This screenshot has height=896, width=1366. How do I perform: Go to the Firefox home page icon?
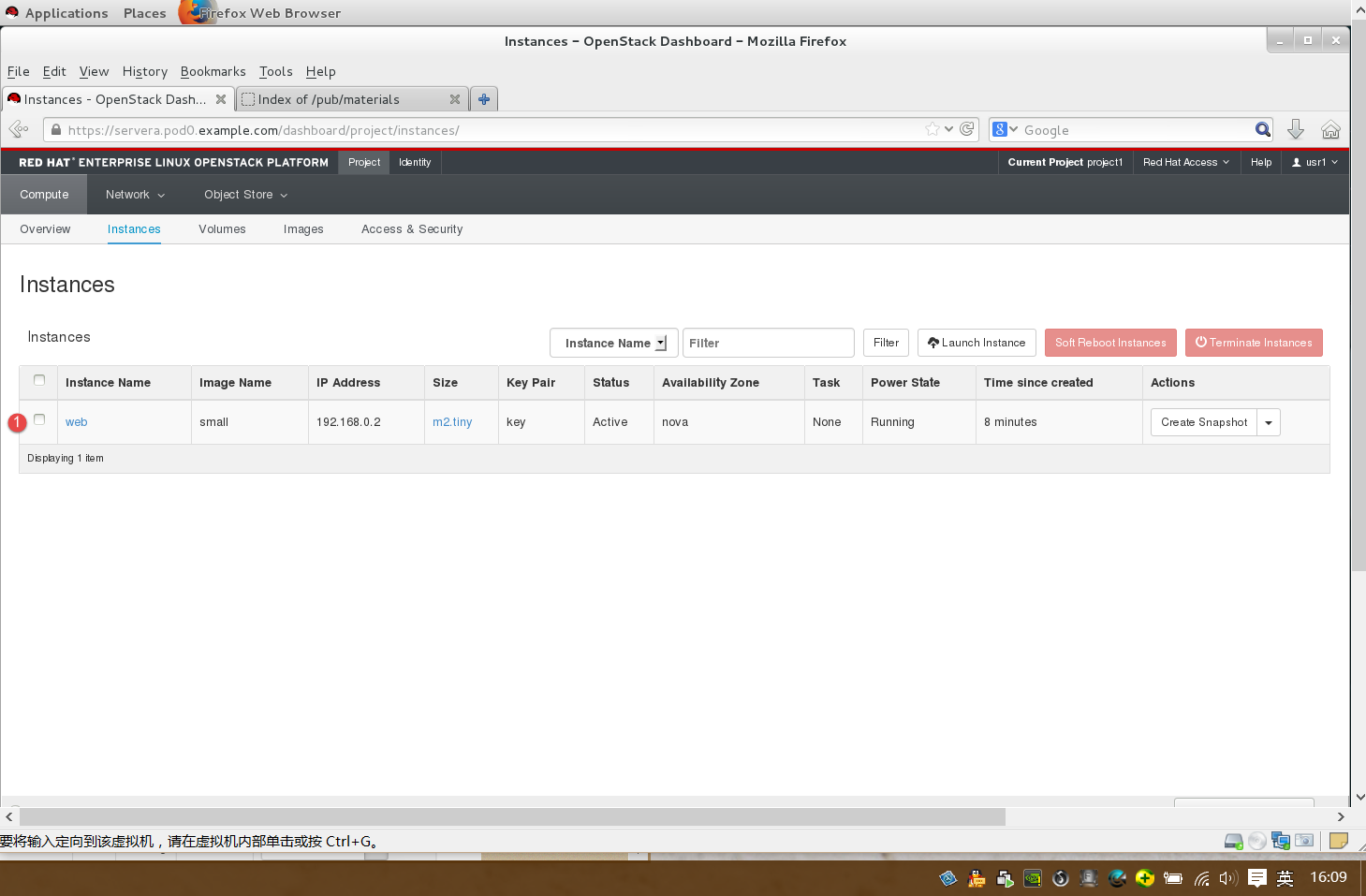(1330, 130)
